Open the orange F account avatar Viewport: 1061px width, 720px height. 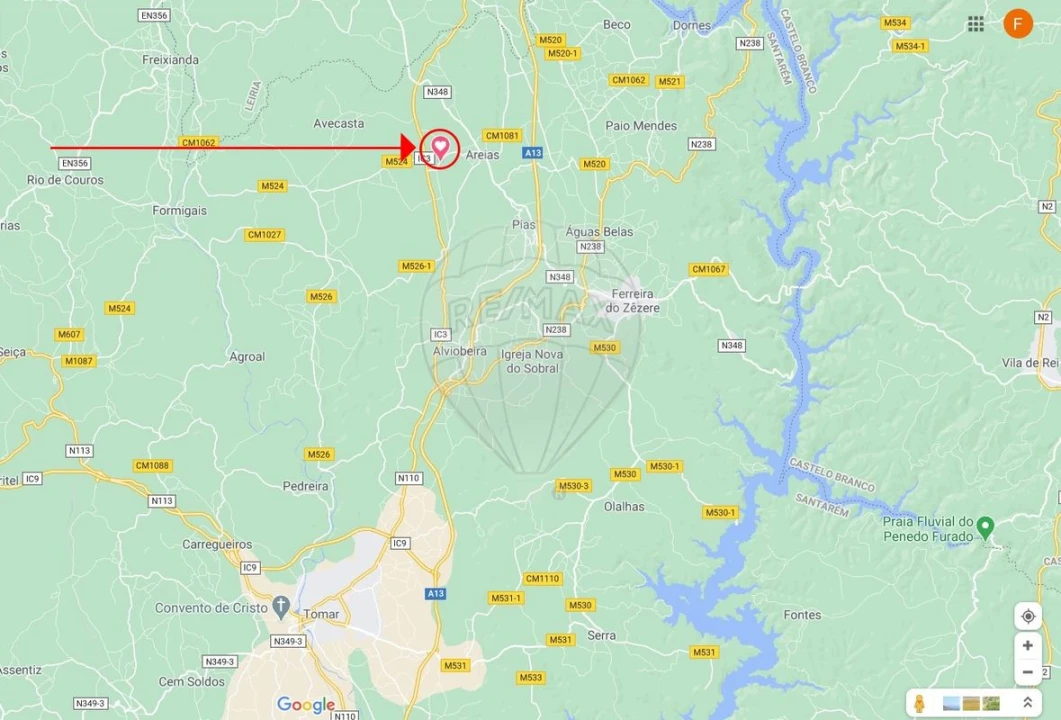[1018, 24]
